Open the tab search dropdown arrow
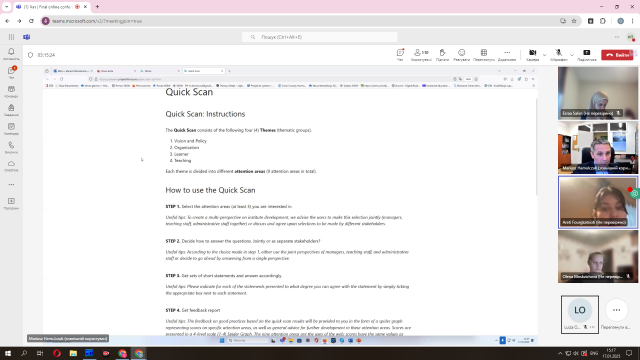 tap(7, 7)
